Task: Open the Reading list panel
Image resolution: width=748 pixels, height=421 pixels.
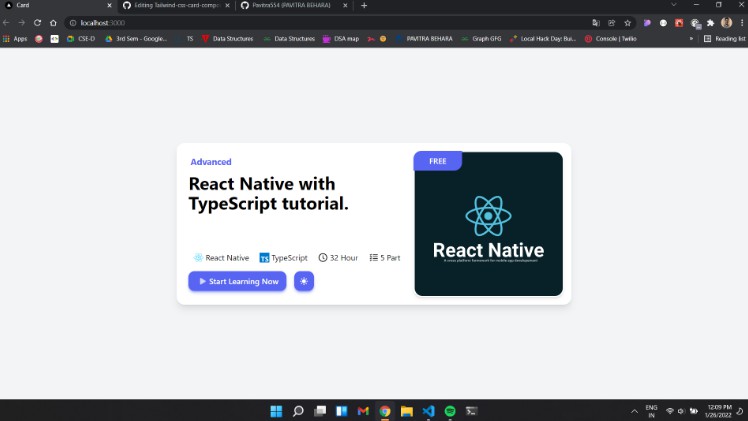Action: tap(725, 39)
